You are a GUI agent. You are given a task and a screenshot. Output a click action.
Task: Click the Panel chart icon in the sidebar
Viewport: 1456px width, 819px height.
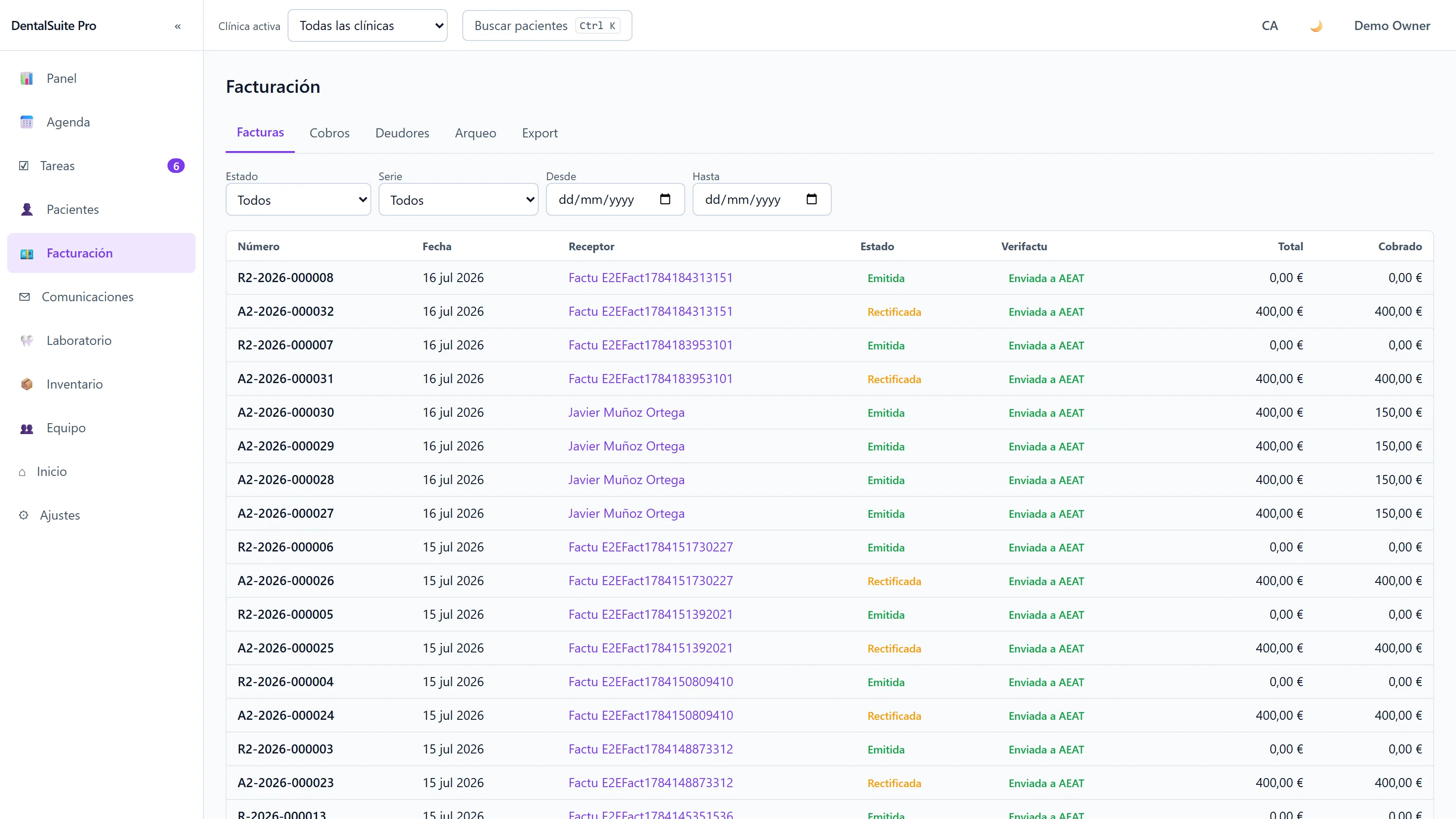pyautogui.click(x=26, y=79)
